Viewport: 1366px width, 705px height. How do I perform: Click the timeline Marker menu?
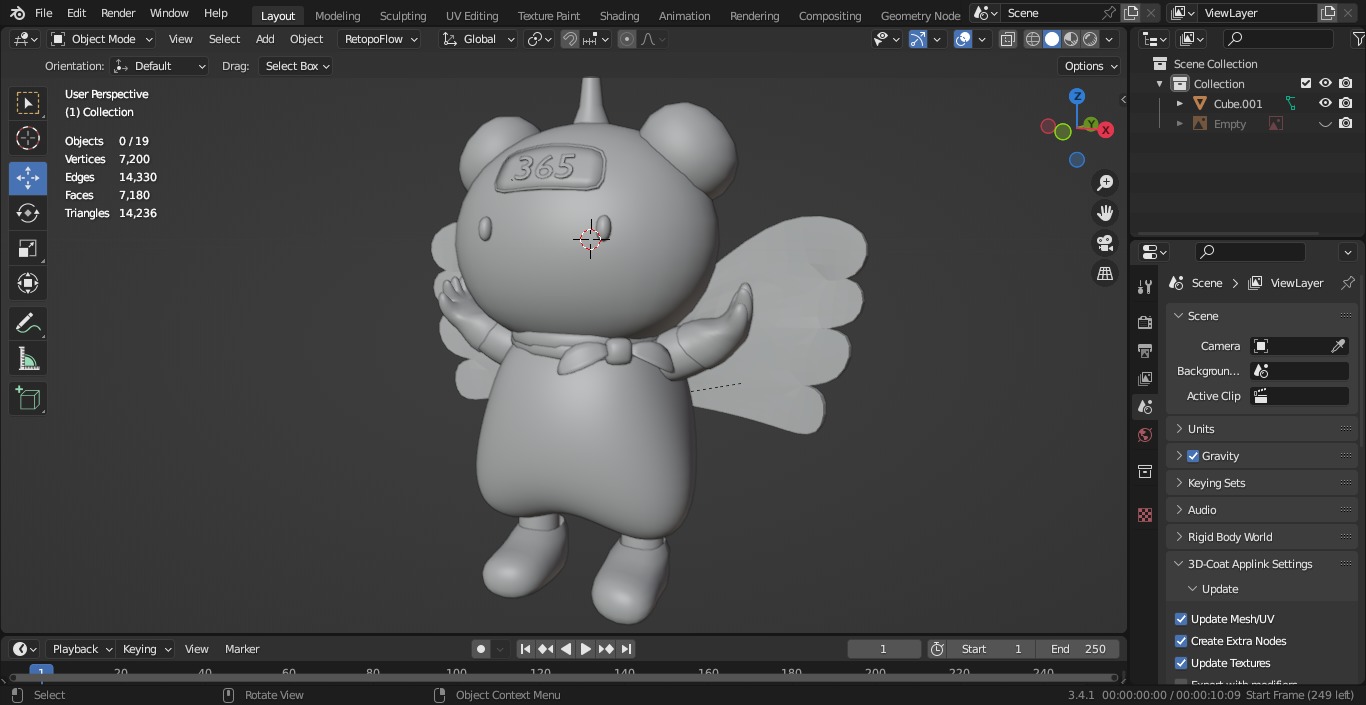tap(242, 649)
